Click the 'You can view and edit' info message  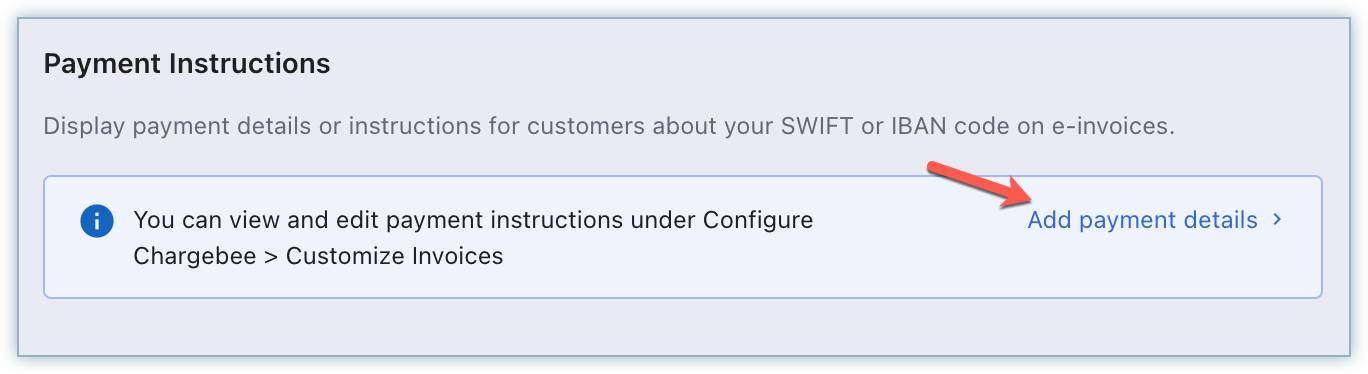click(473, 238)
